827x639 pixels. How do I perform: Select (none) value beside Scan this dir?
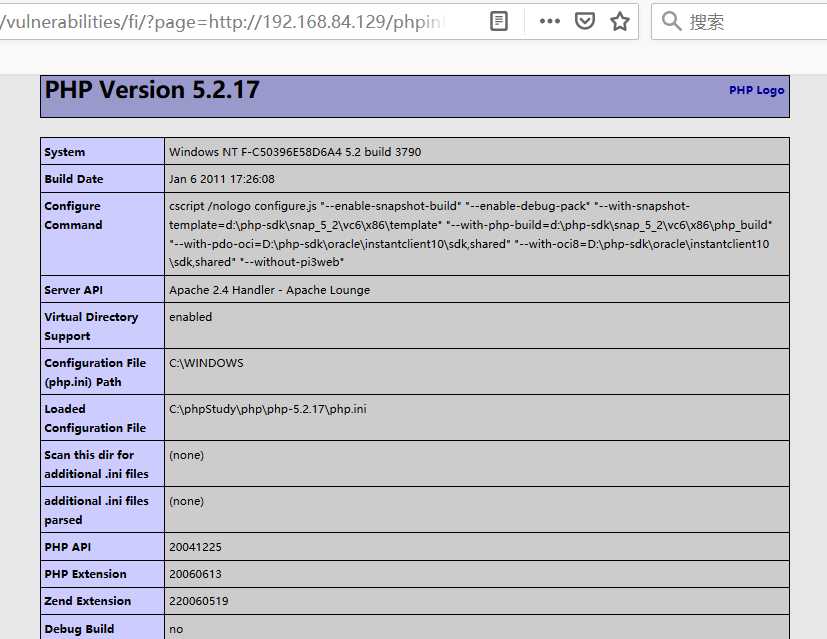point(186,455)
